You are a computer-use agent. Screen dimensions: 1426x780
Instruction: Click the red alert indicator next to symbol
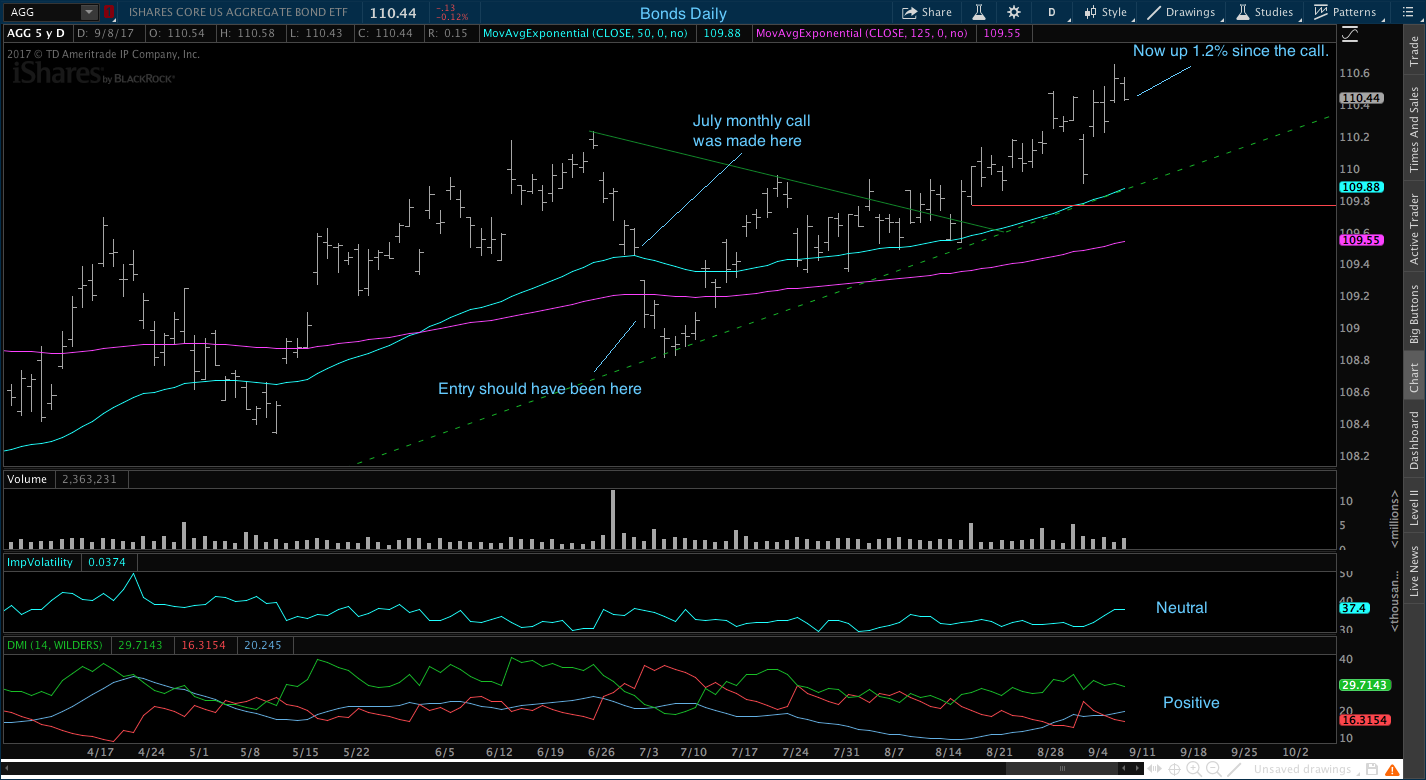click(108, 12)
